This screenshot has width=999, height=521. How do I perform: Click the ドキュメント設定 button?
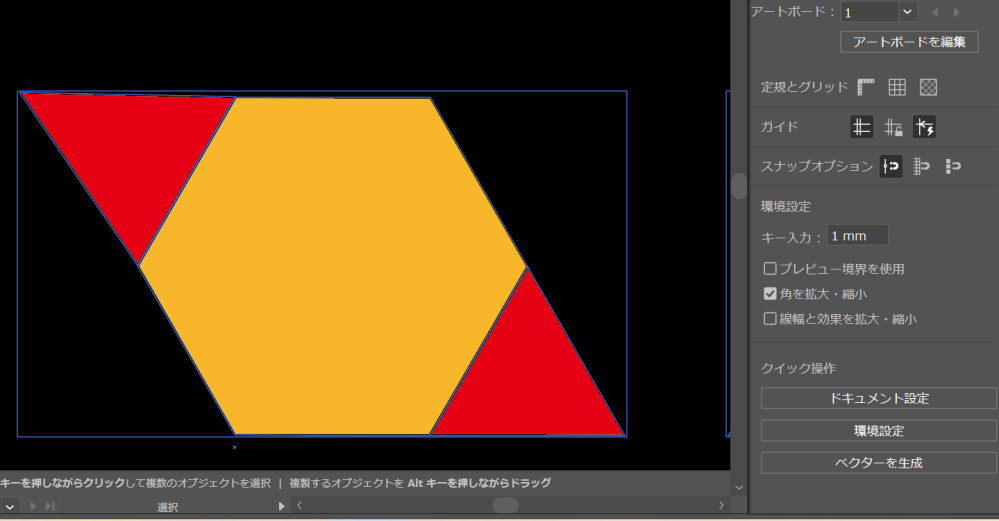tap(879, 398)
